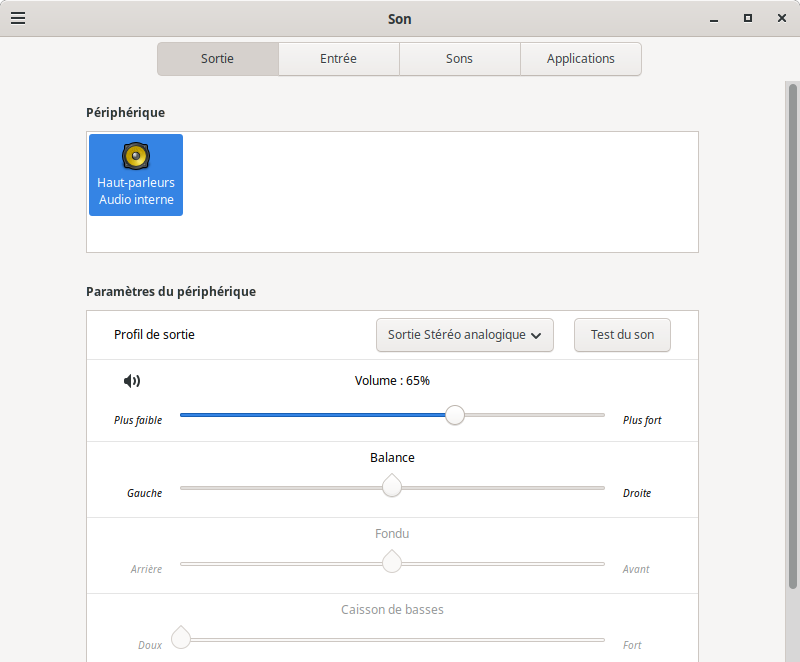This screenshot has height=662, width=800.
Task: Click the speaker volume mute icon
Action: click(132, 380)
